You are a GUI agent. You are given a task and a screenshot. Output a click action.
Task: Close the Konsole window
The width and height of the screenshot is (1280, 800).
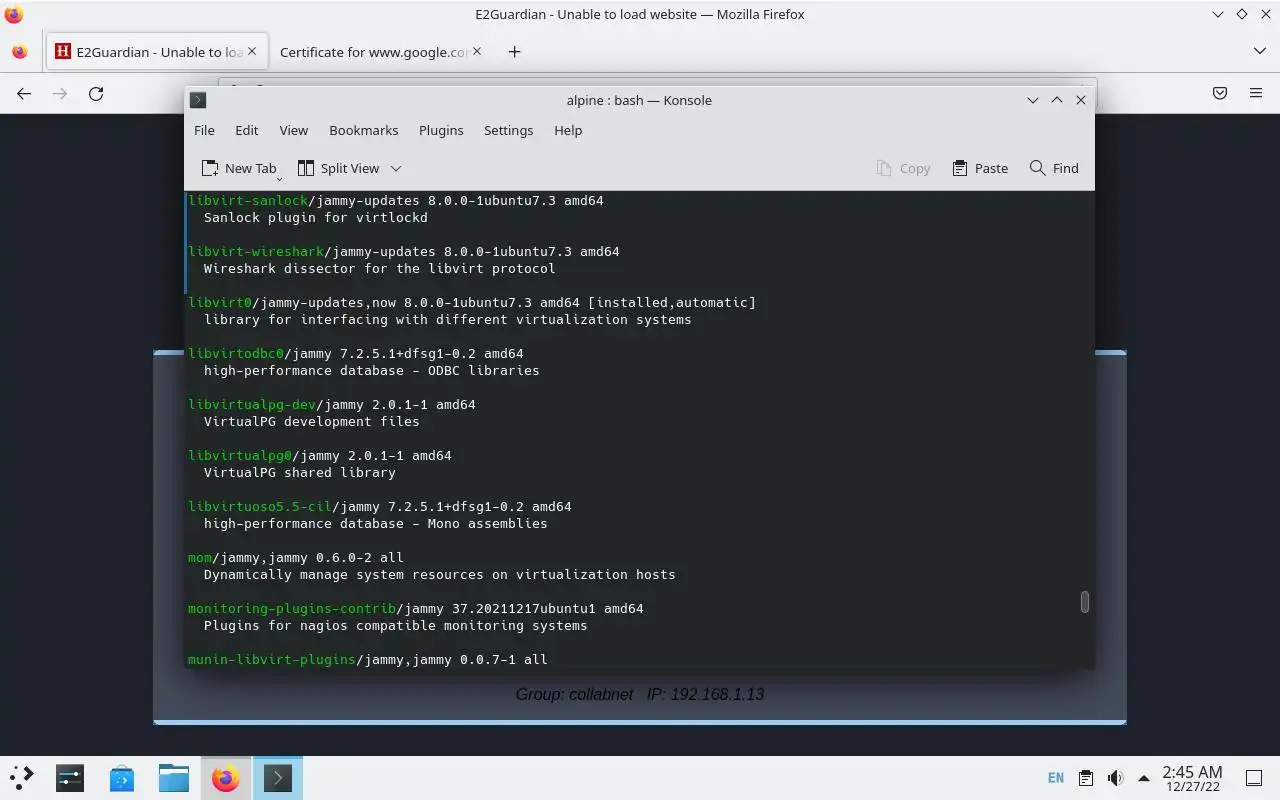pyautogui.click(x=1081, y=100)
